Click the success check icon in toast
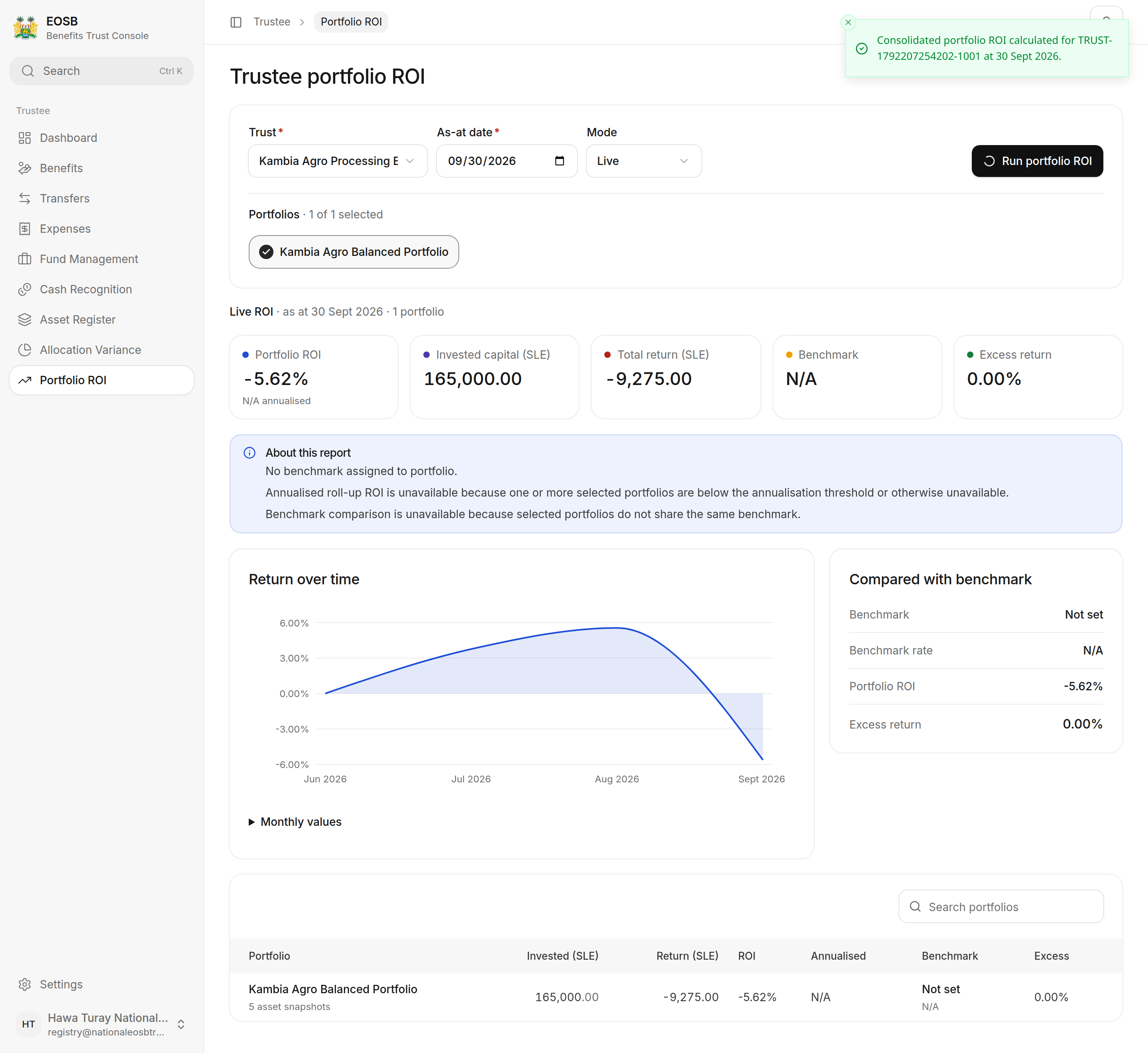Viewport: 1148px width, 1053px height. click(x=862, y=49)
